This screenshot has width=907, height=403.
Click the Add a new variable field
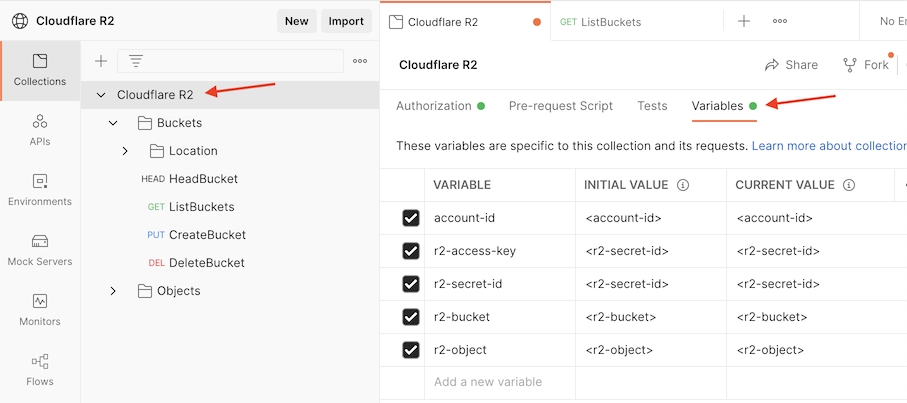[488, 382]
